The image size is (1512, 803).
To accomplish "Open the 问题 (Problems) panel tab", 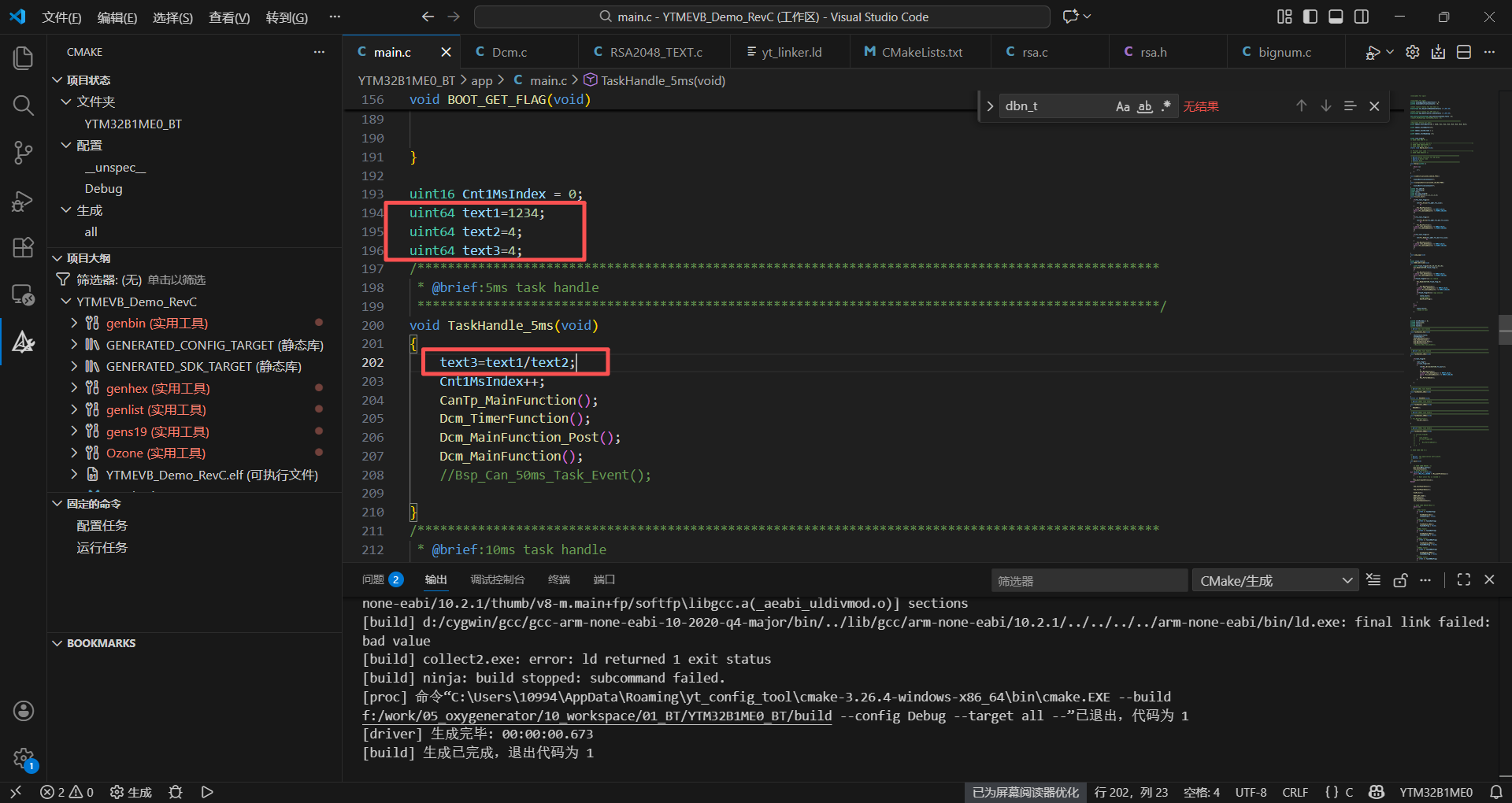I will (x=373, y=579).
